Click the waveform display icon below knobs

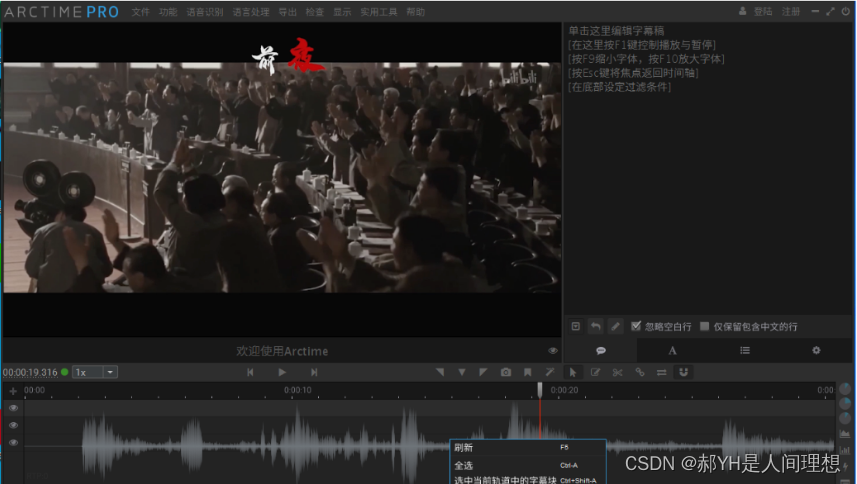coord(845,434)
